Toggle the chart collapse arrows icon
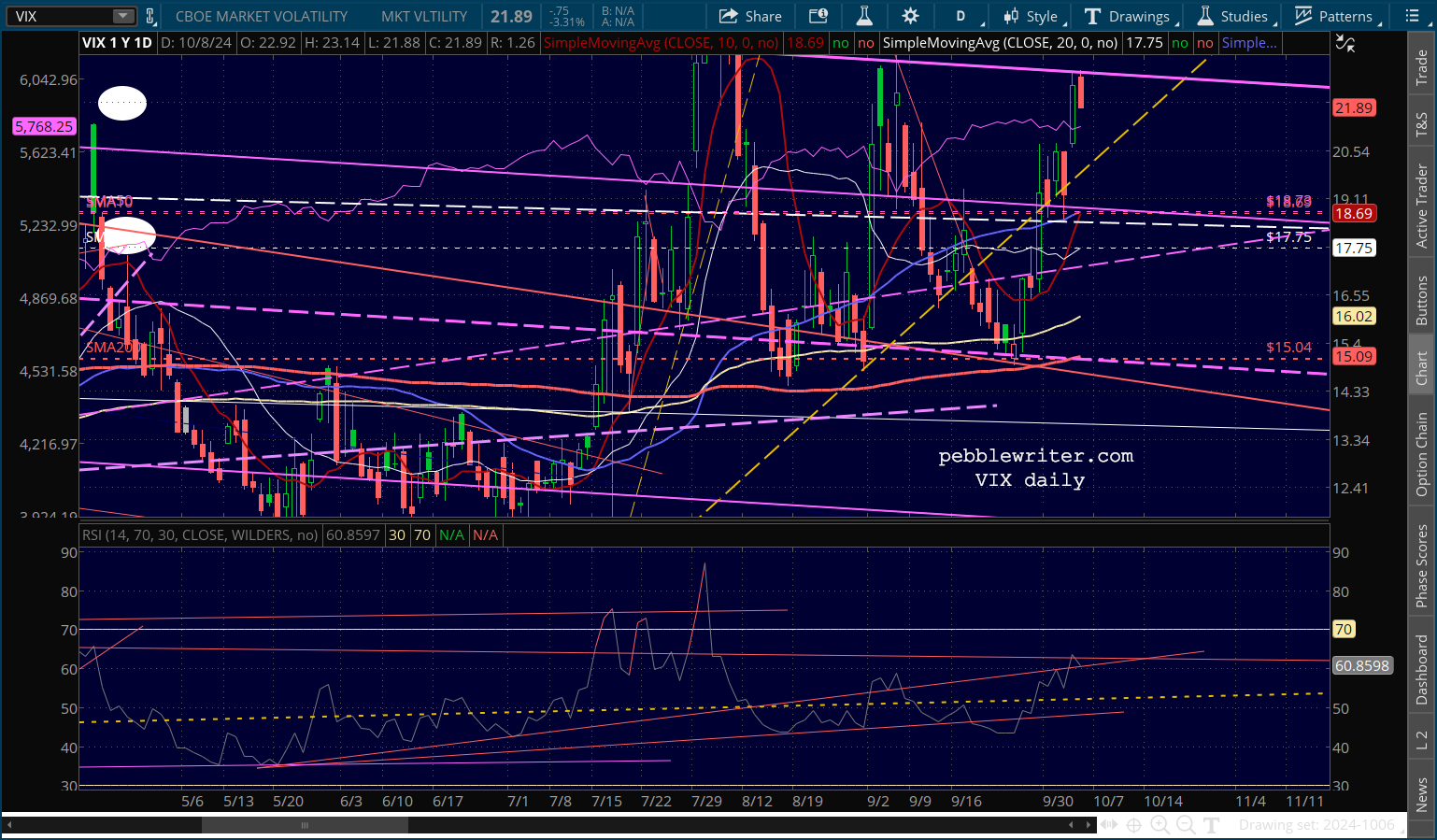This screenshot has width=1437, height=840. pos(1345,43)
